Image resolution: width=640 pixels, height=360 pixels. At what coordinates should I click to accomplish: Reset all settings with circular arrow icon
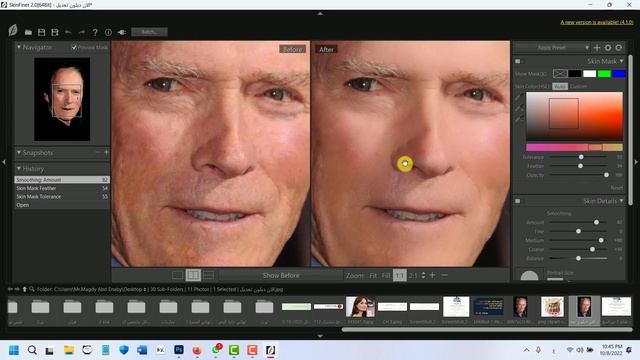[619, 48]
